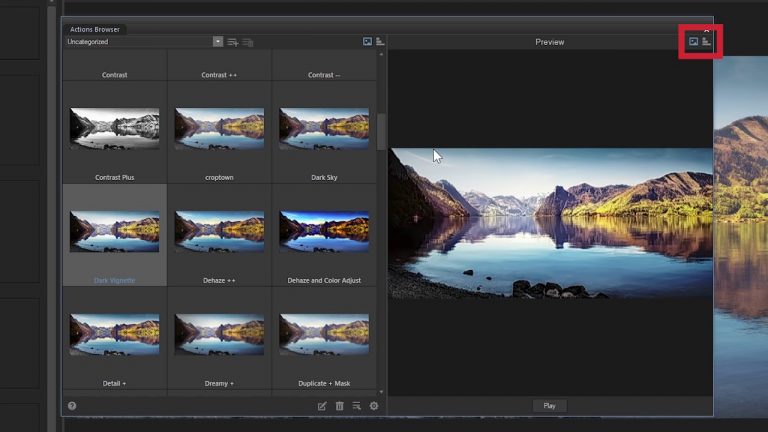Select the Contrast Plus action thumbnail

coord(114,128)
